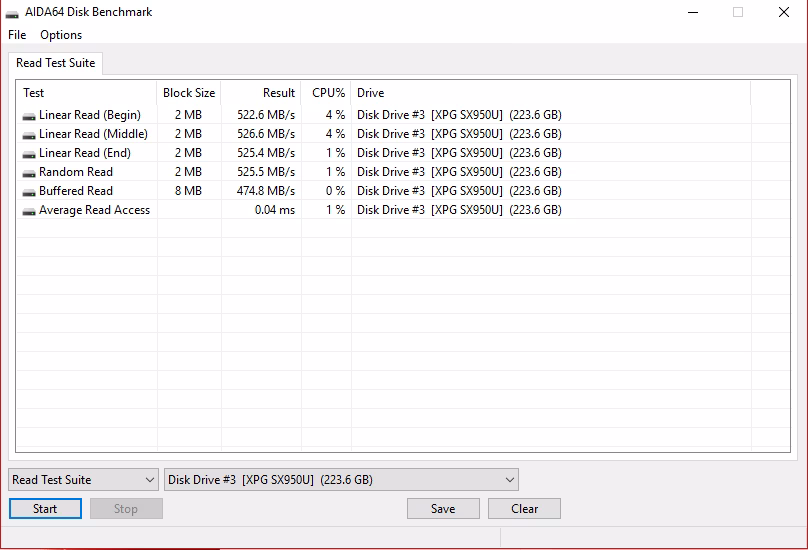This screenshot has width=808, height=550.
Task: Close the AIDA64 Disk Benchmark window
Action: [x=784, y=12]
